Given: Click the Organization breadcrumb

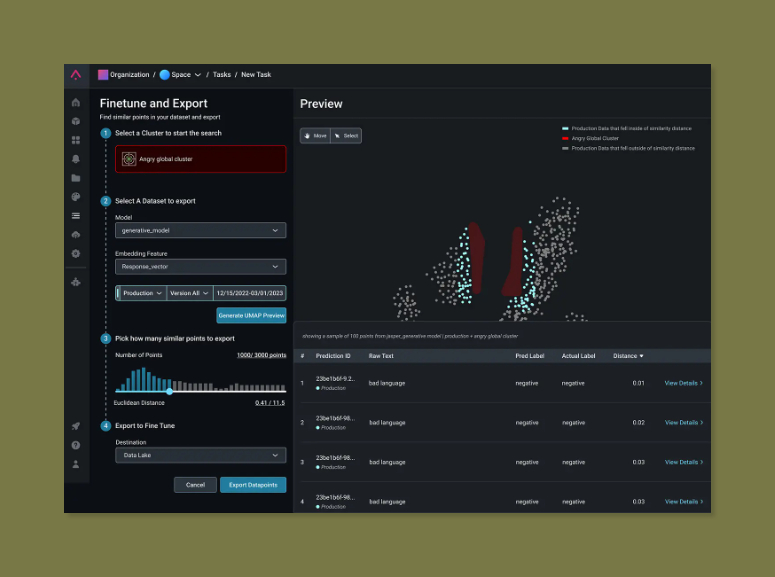Looking at the screenshot, I should [x=129, y=75].
